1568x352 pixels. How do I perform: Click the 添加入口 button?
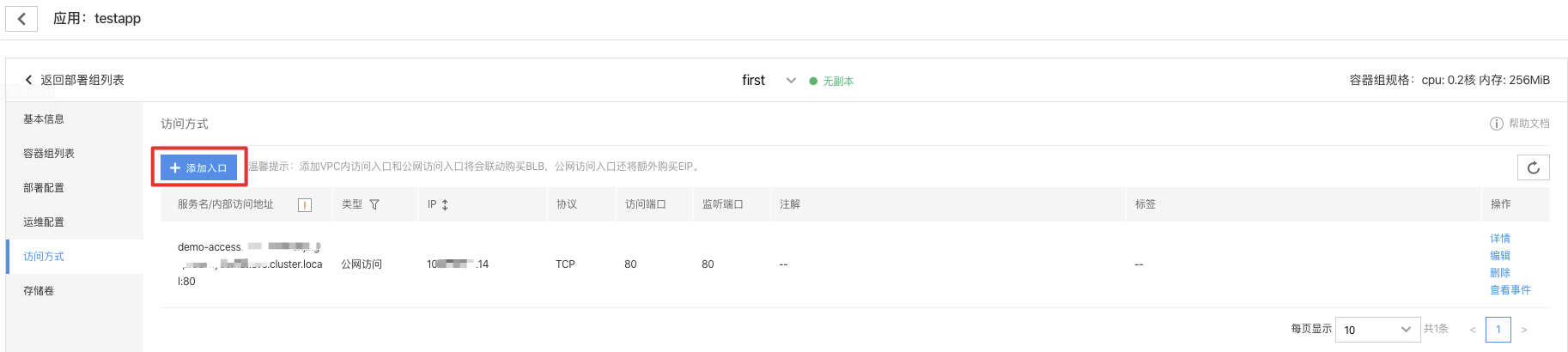tap(198, 167)
